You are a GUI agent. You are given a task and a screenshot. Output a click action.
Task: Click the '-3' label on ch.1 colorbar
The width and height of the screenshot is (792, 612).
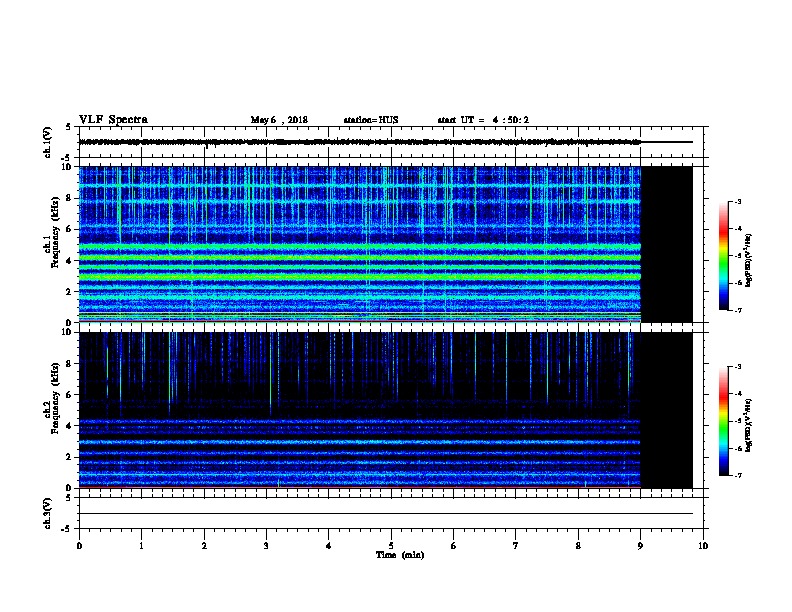pos(738,201)
